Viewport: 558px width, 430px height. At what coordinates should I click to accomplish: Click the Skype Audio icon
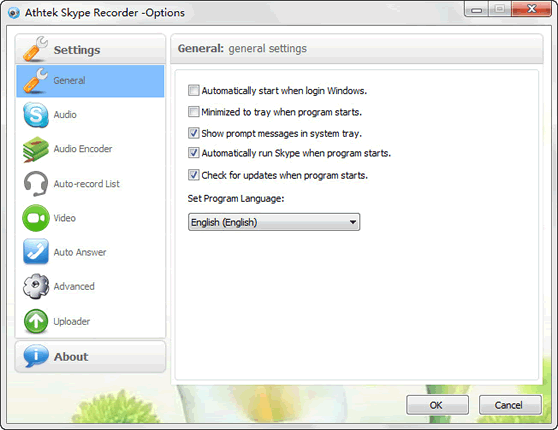pos(36,115)
